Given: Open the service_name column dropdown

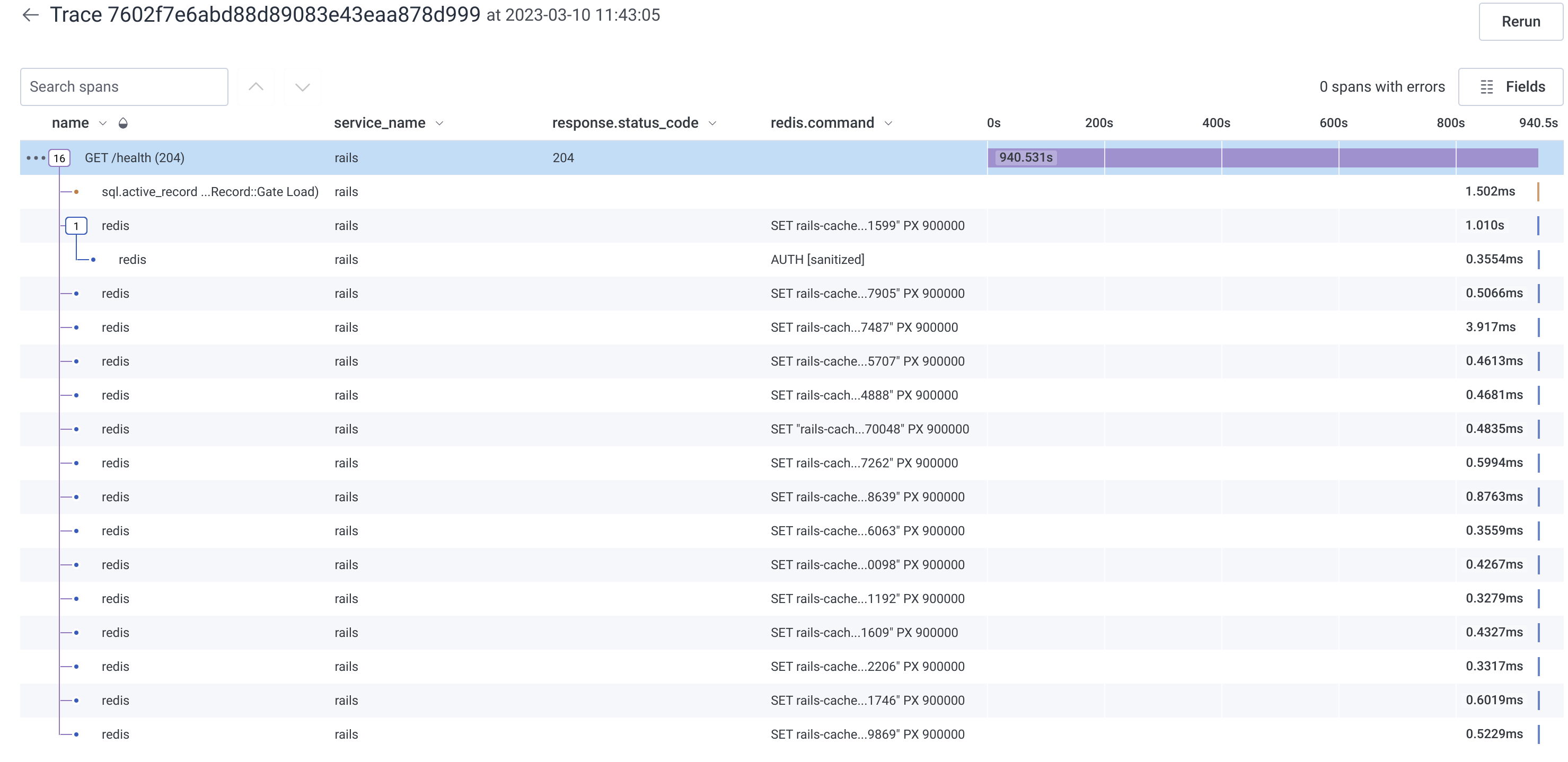Looking at the screenshot, I should (439, 122).
